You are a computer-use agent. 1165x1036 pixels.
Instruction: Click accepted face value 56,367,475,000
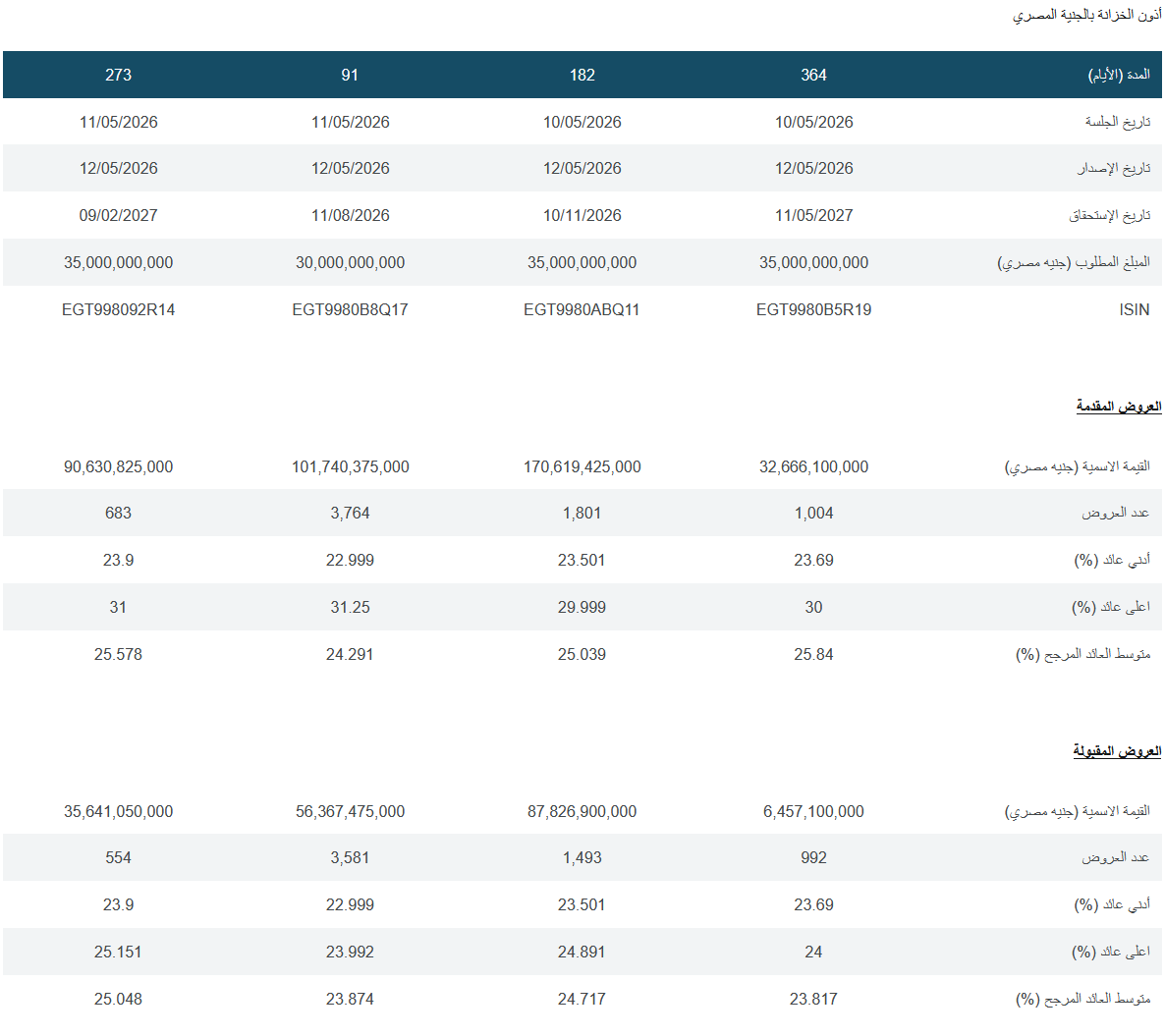[x=350, y=812]
